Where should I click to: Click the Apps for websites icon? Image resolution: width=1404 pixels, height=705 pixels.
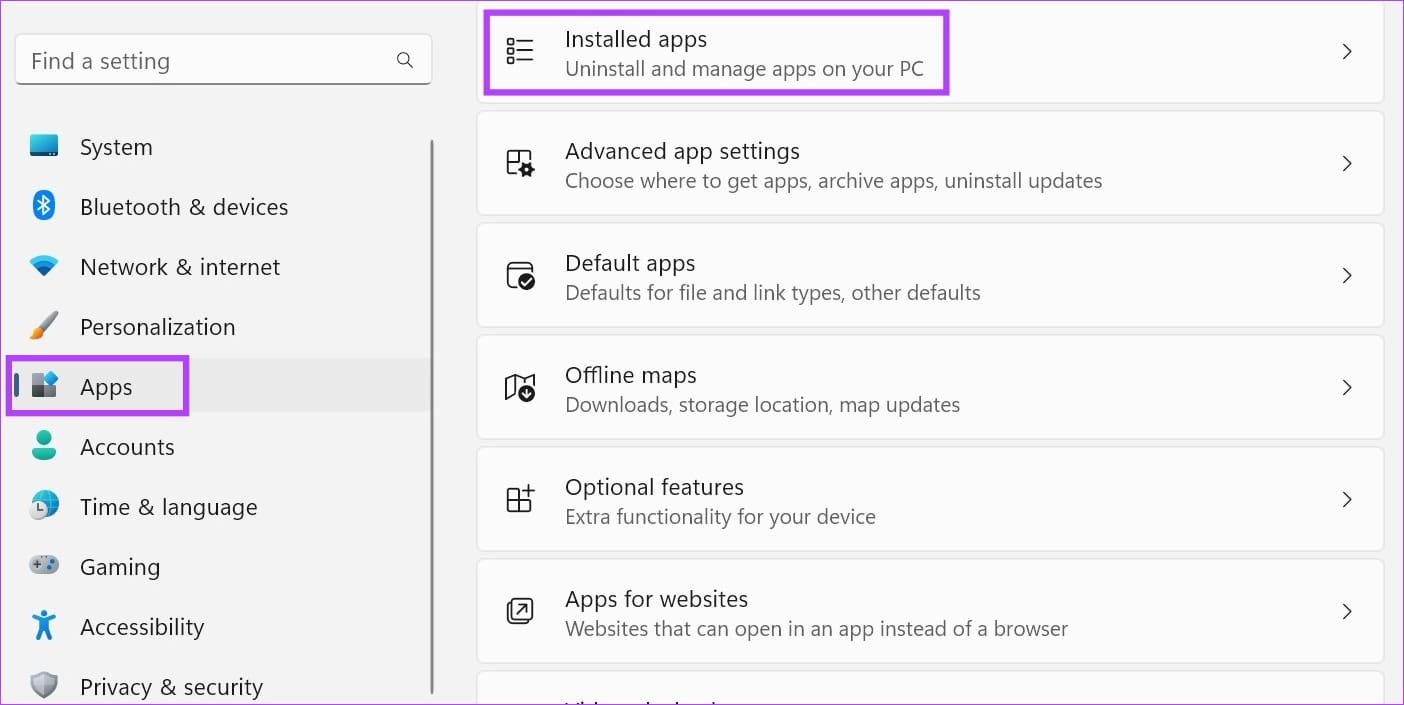pyautogui.click(x=520, y=611)
